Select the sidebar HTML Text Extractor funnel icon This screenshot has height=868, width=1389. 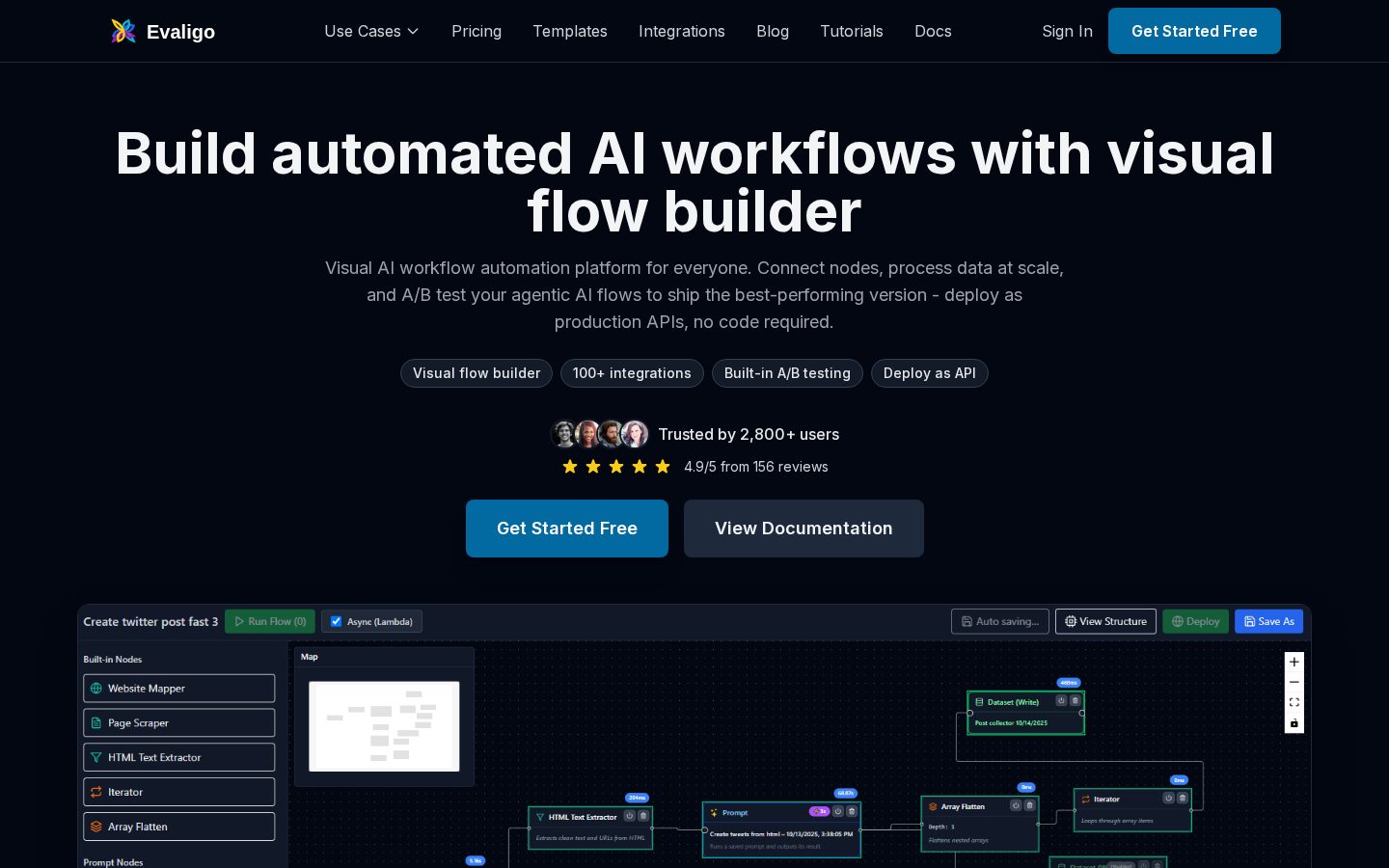point(96,758)
